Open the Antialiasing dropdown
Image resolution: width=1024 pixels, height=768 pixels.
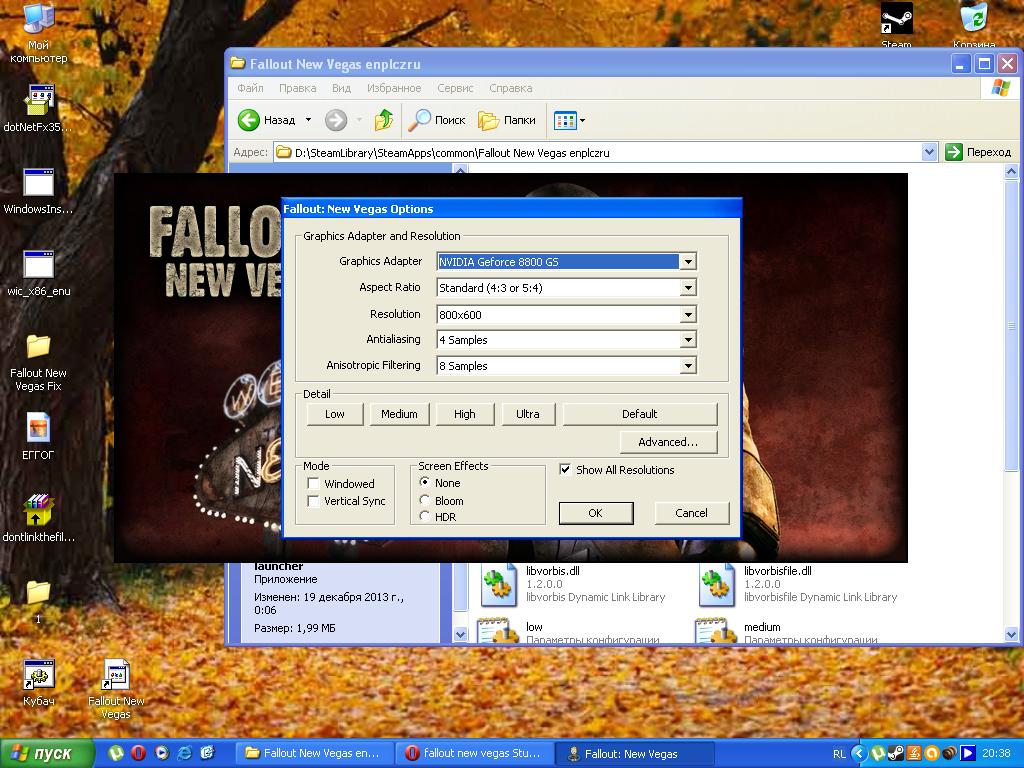click(x=688, y=340)
